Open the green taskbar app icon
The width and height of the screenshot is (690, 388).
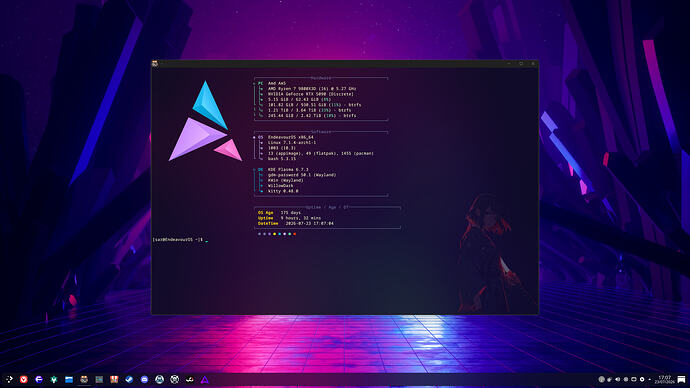54,379
